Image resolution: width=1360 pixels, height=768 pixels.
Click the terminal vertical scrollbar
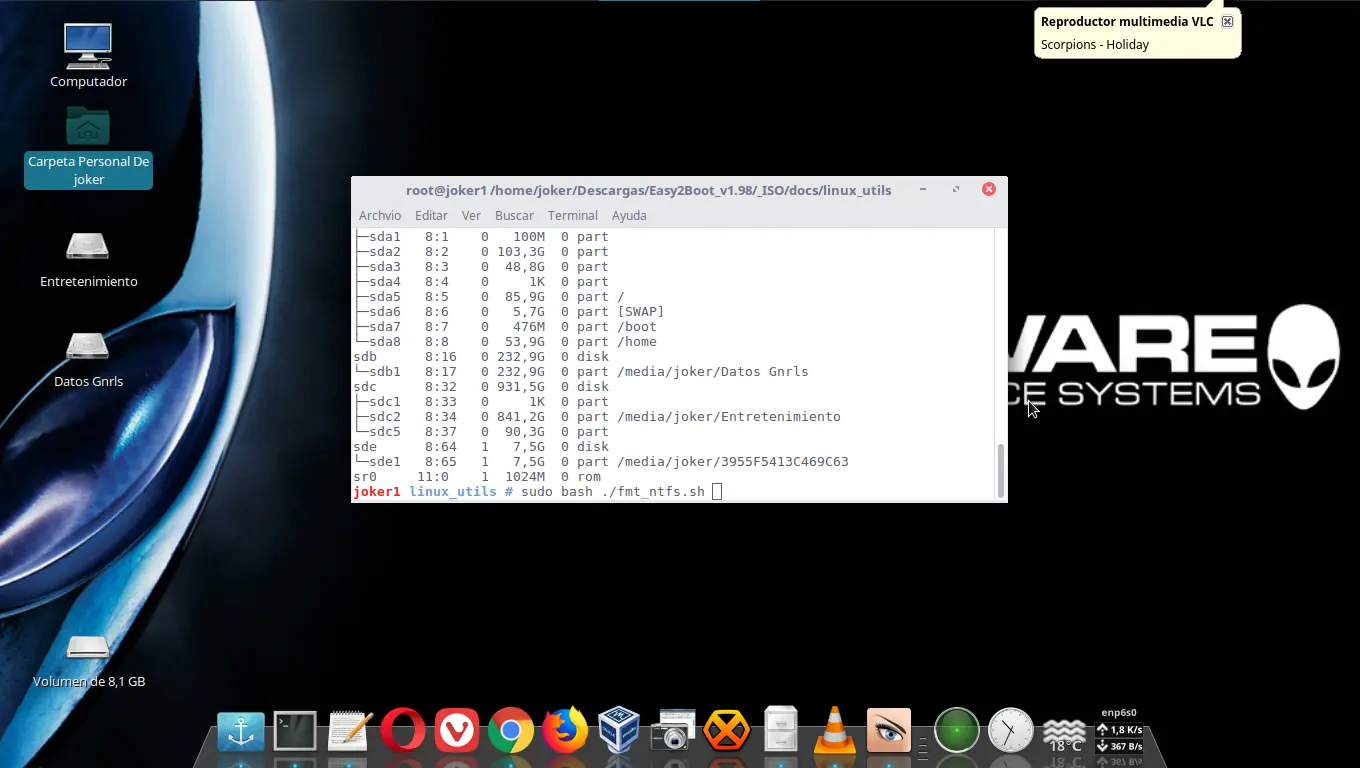(x=1000, y=470)
